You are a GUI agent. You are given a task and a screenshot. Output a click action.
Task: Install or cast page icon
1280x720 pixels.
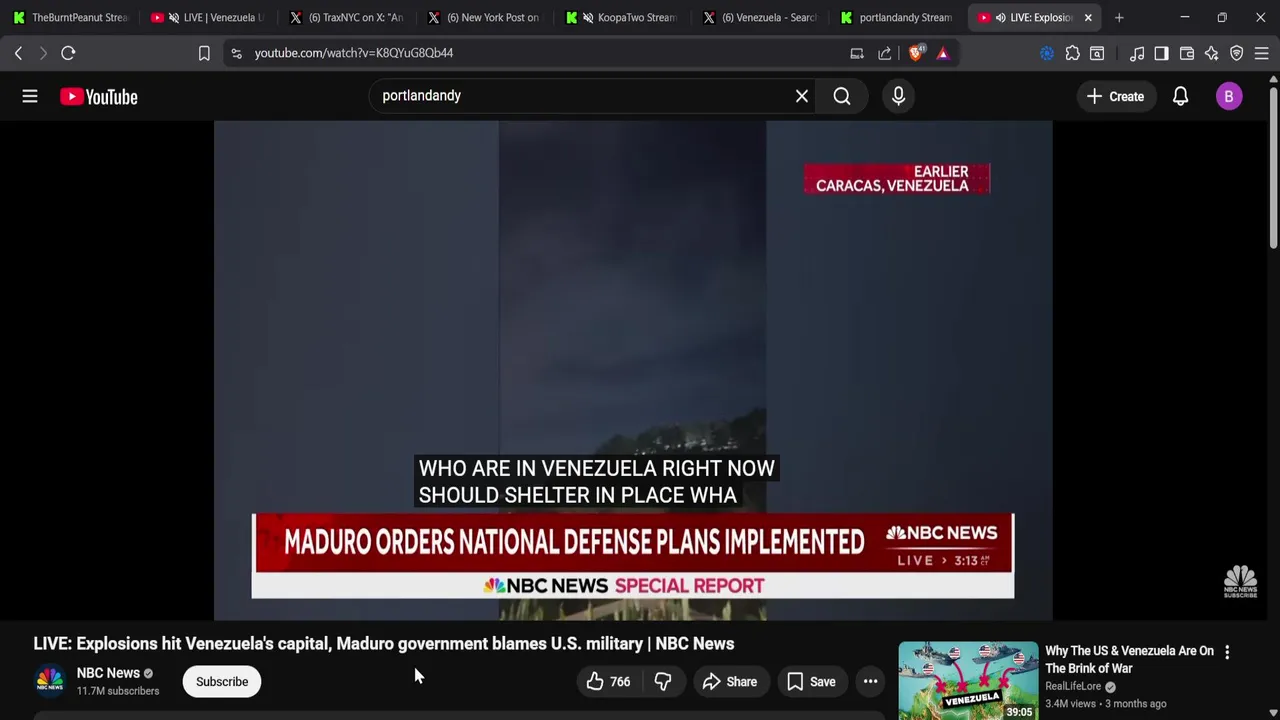pos(857,53)
